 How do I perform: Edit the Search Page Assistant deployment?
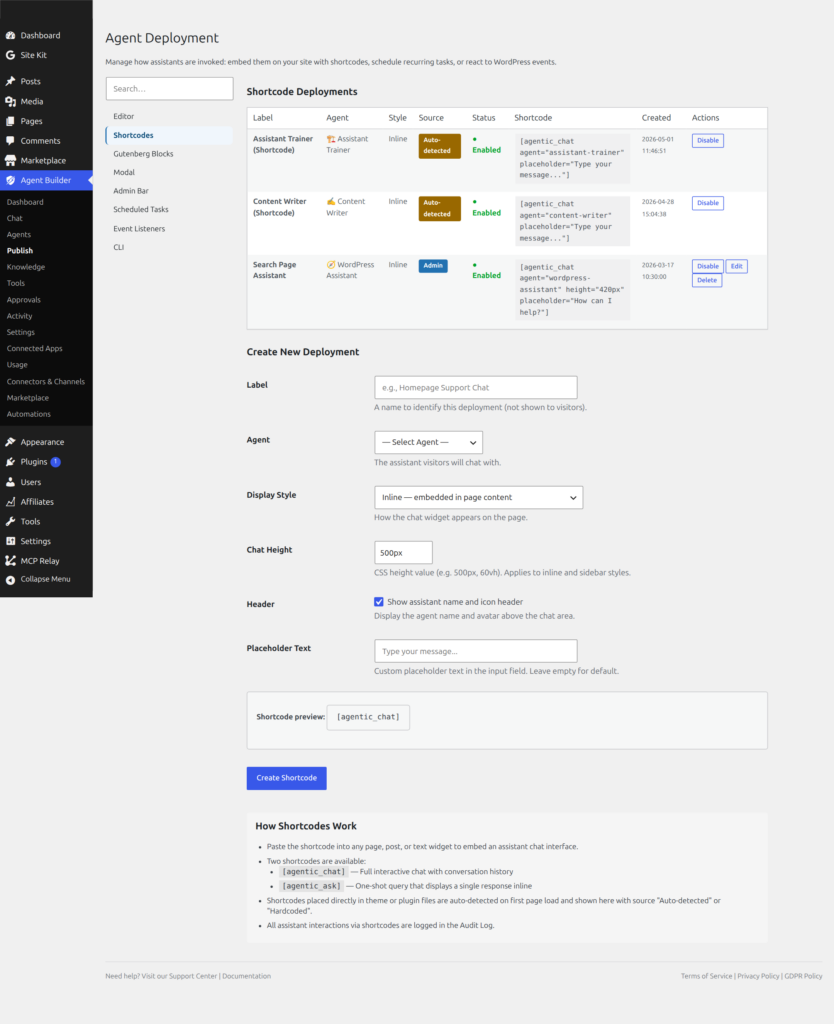[736, 266]
